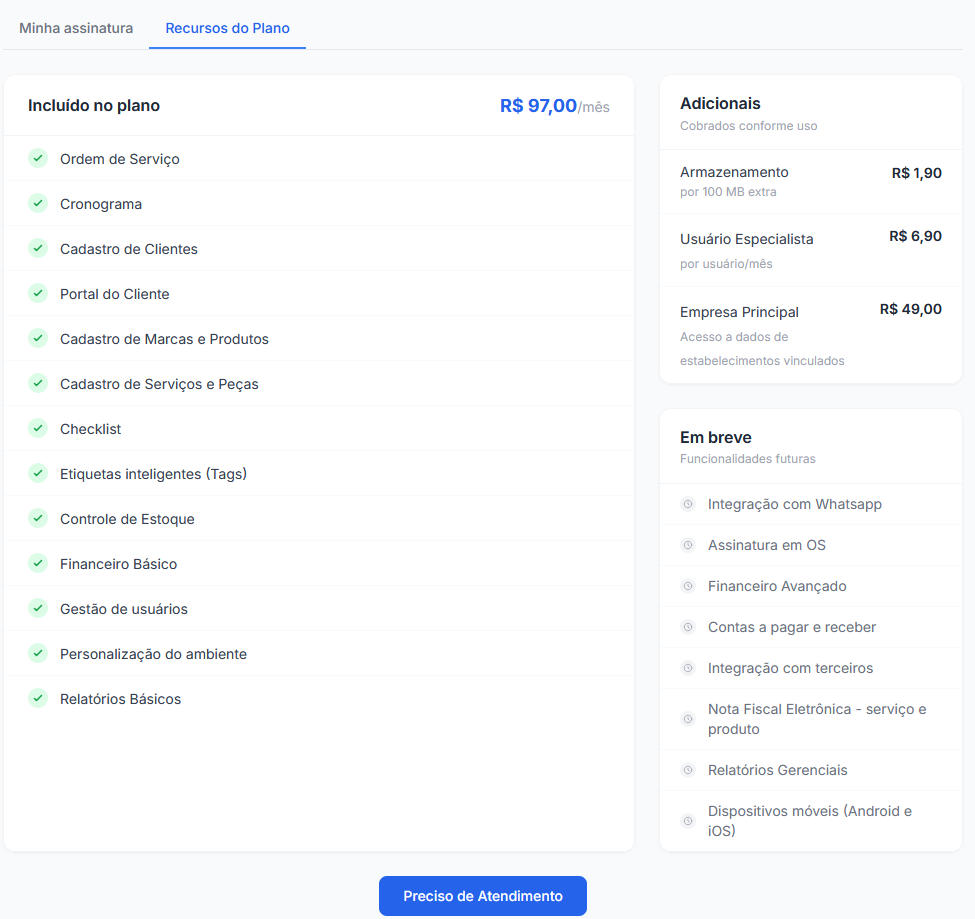Click the Armazenamento add-on label
This screenshot has width=975, height=919.
[734, 172]
